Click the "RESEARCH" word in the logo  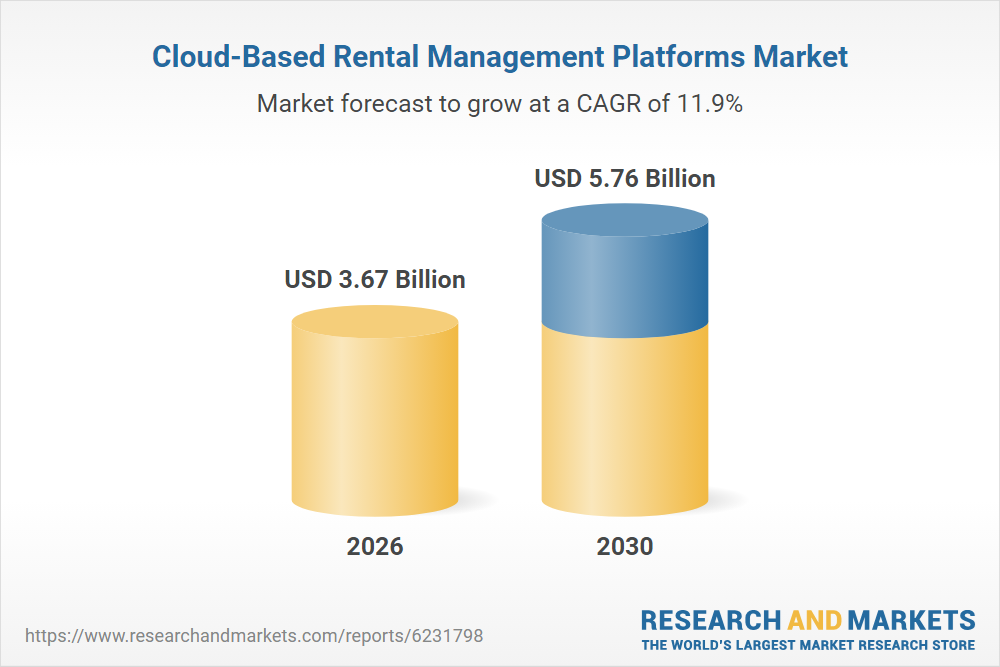[711, 619]
